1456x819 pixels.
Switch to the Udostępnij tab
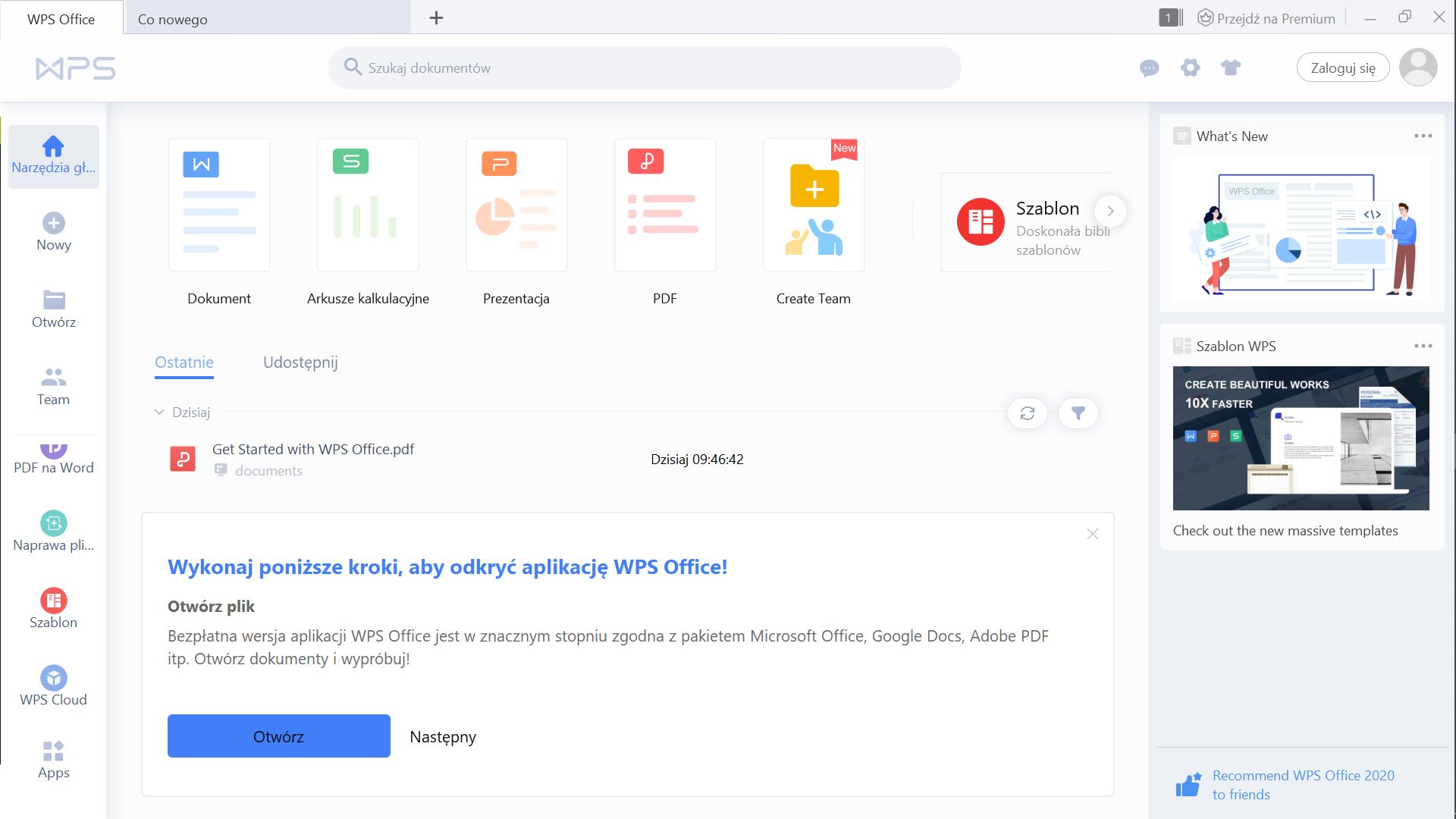(x=300, y=362)
